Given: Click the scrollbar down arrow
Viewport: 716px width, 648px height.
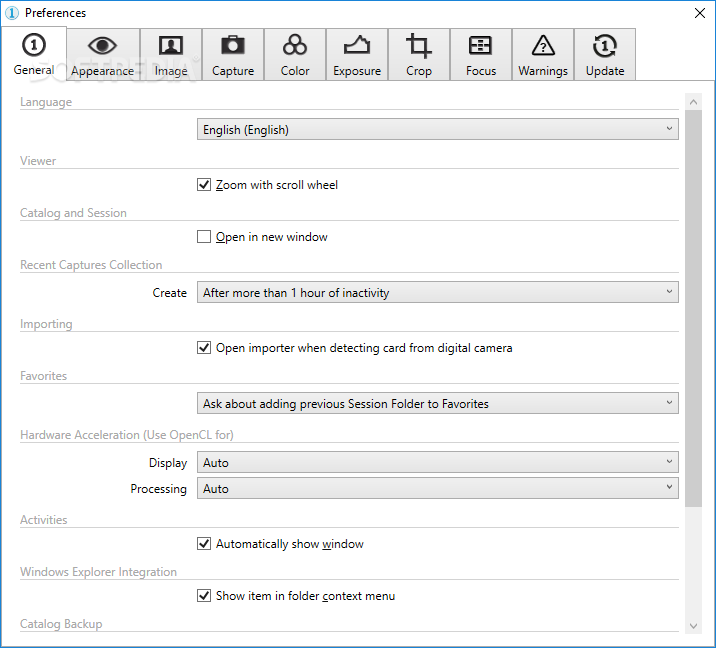Looking at the screenshot, I should point(693,626).
